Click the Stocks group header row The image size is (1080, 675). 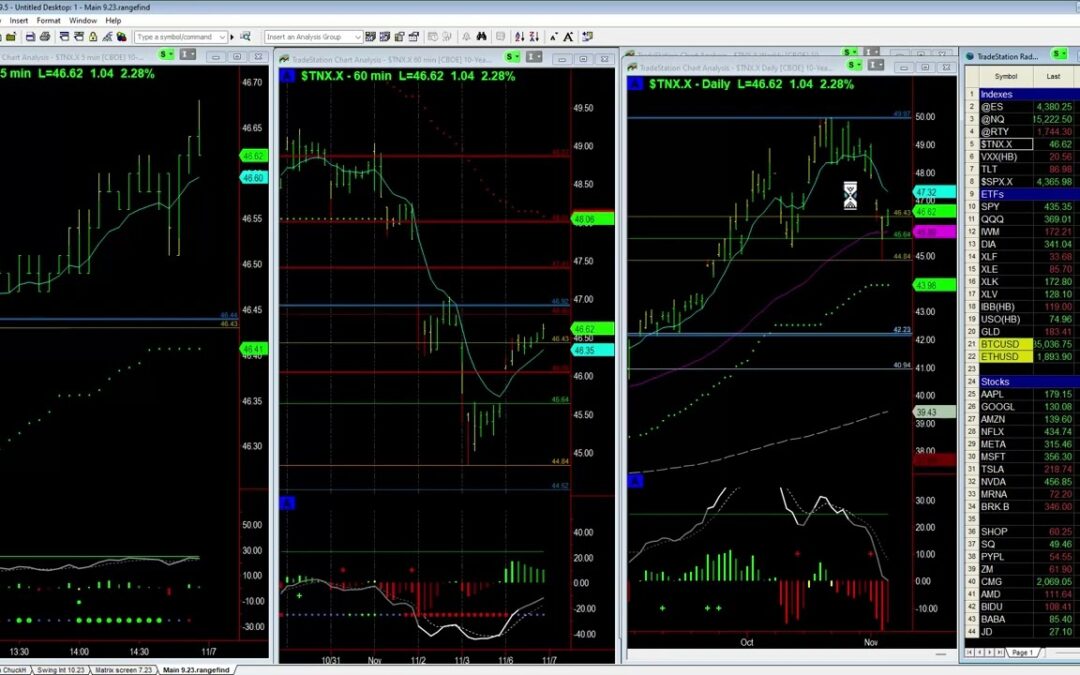coord(1022,382)
